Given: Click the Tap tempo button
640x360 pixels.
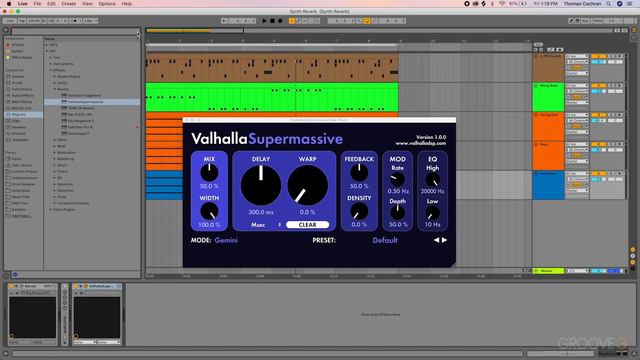Looking at the screenshot, I should [22, 21].
